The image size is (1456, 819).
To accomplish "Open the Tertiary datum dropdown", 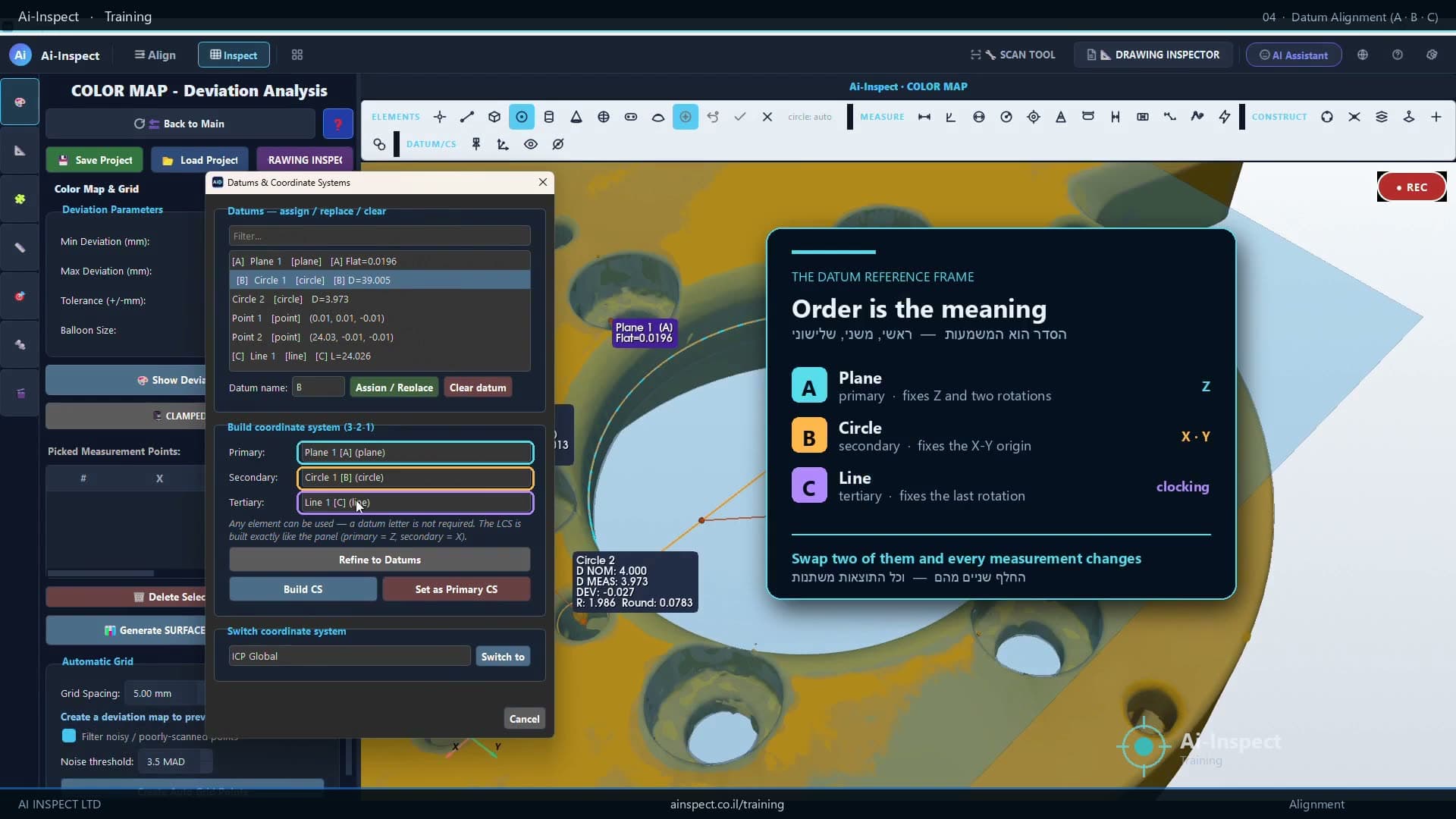I will coord(416,502).
